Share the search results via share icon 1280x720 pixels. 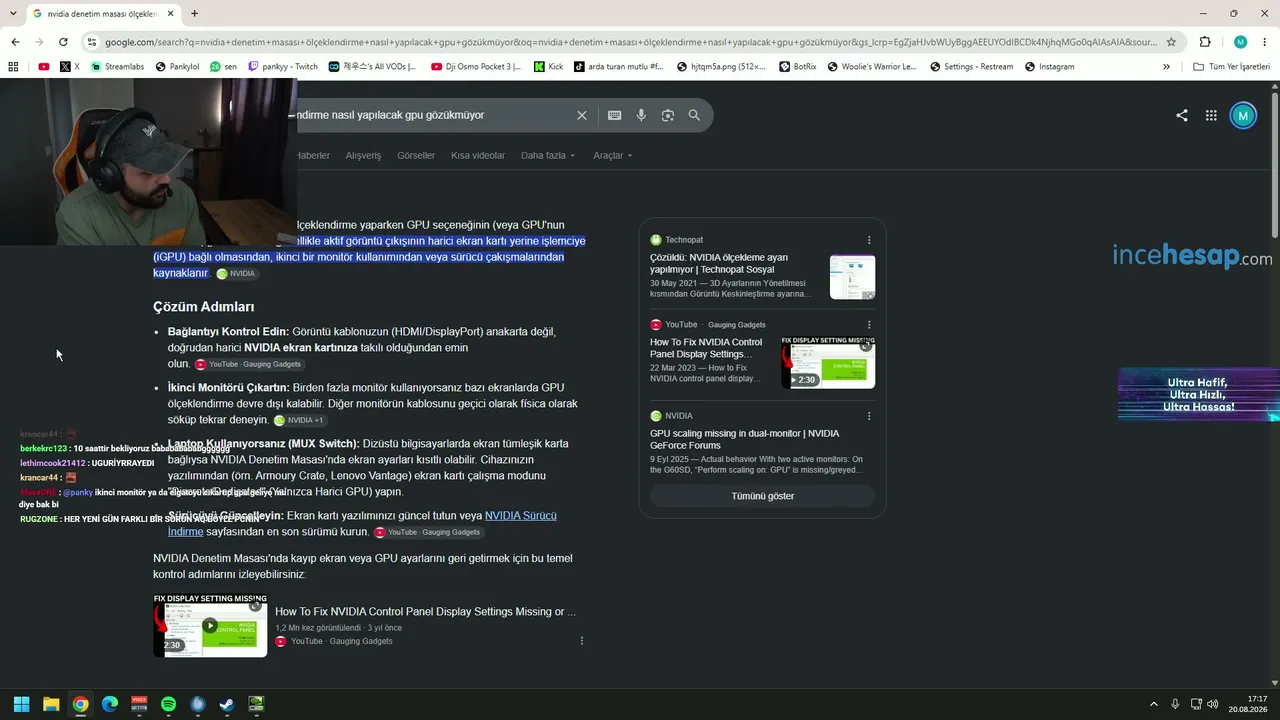click(x=1182, y=115)
